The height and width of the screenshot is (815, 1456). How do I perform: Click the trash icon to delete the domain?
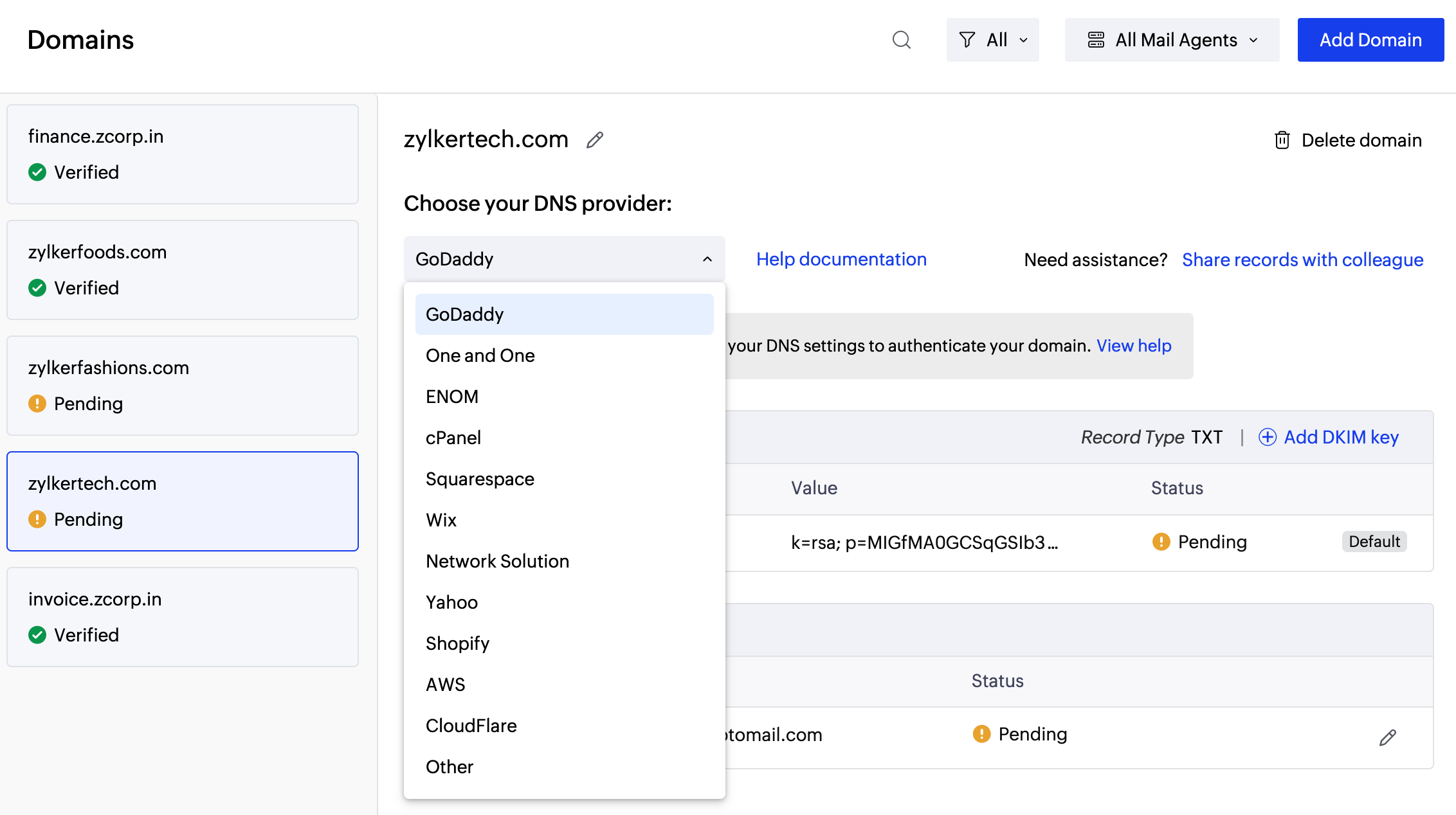point(1282,140)
